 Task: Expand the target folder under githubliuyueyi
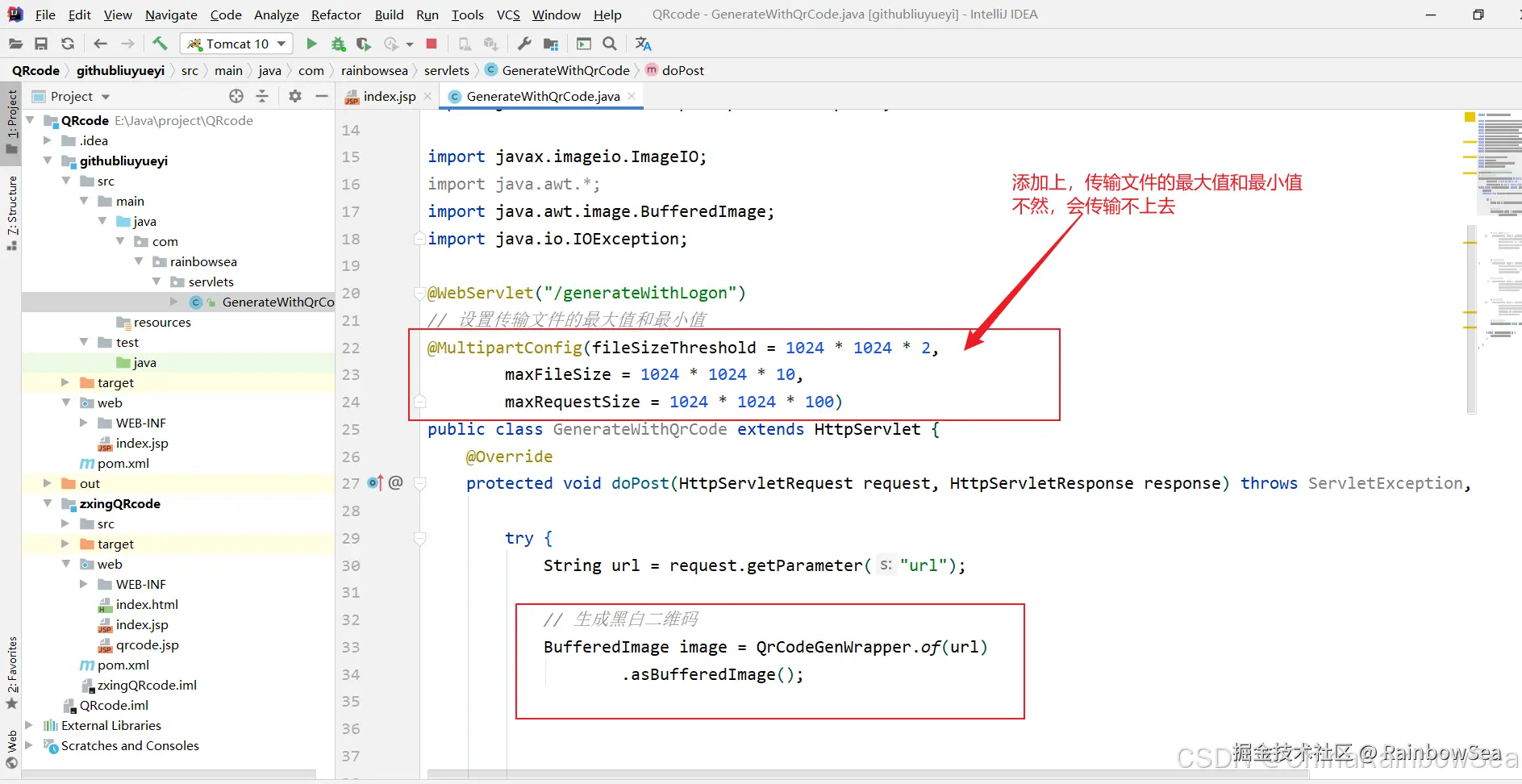[x=65, y=382]
